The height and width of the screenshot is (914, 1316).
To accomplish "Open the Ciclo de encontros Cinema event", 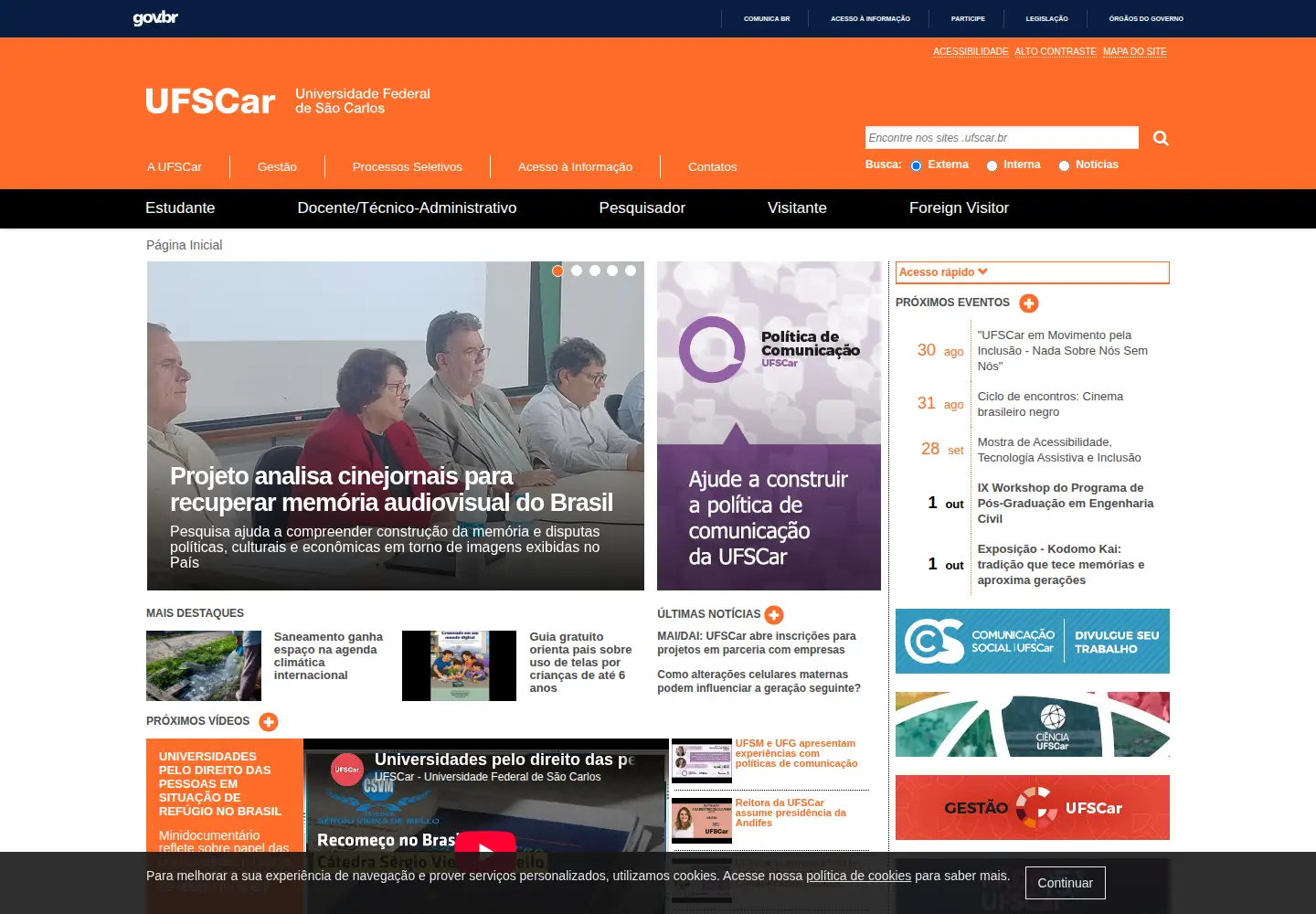I will coord(1050,404).
